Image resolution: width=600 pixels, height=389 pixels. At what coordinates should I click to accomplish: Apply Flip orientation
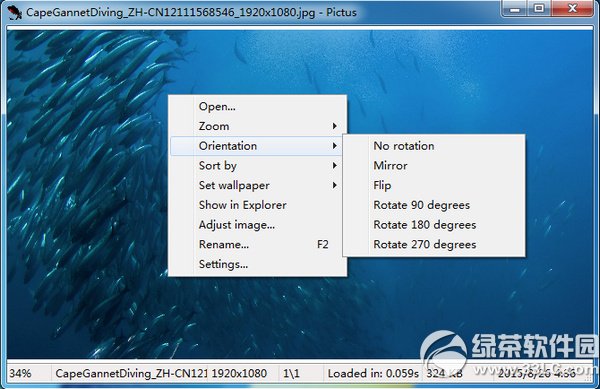coord(434,186)
